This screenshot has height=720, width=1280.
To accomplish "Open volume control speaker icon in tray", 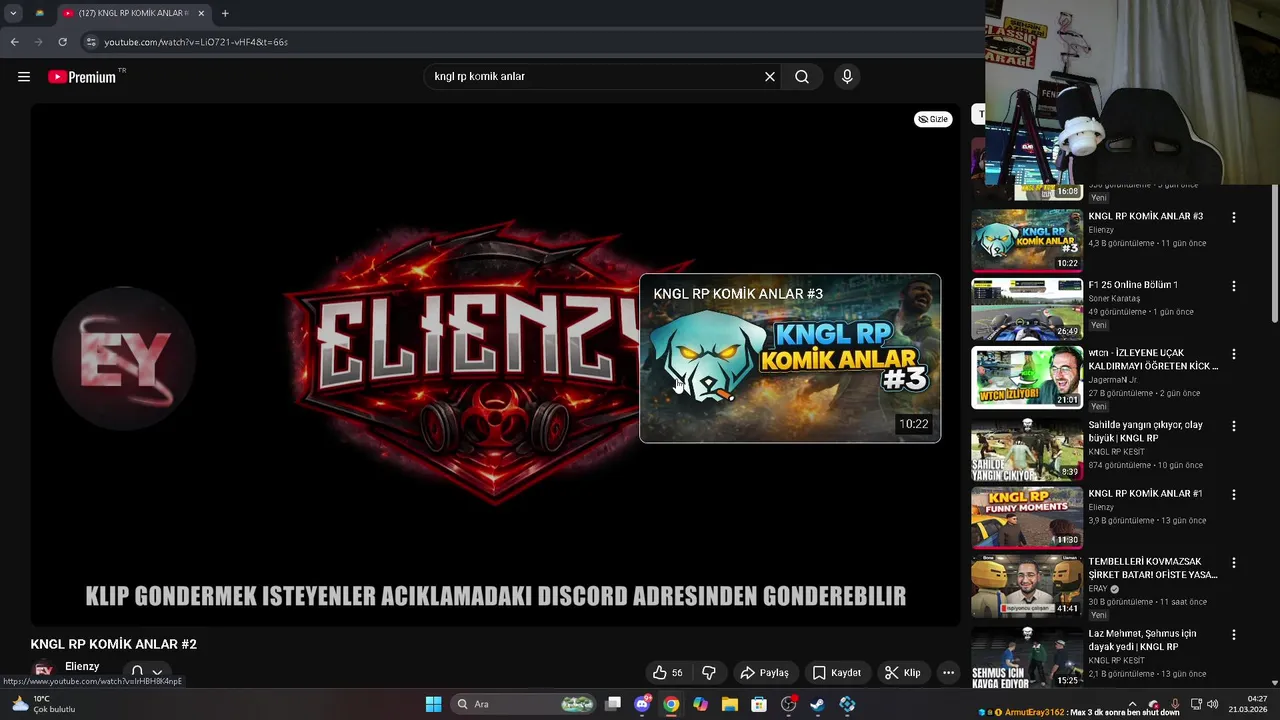I will coord(1213,704).
